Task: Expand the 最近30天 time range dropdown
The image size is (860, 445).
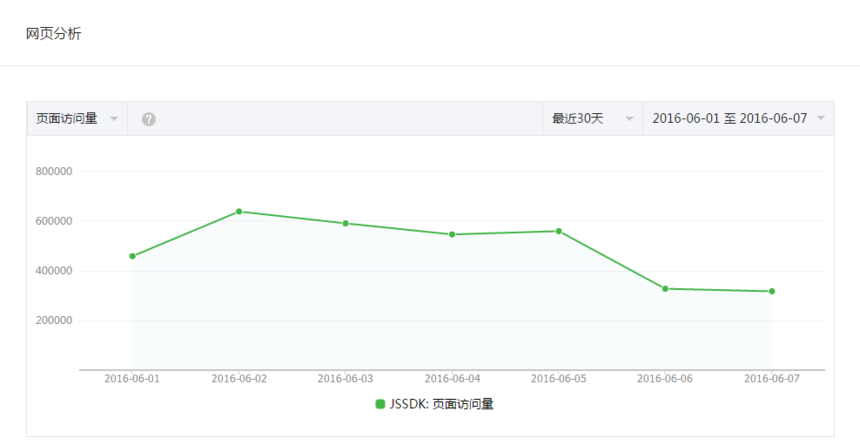Action: (x=592, y=119)
